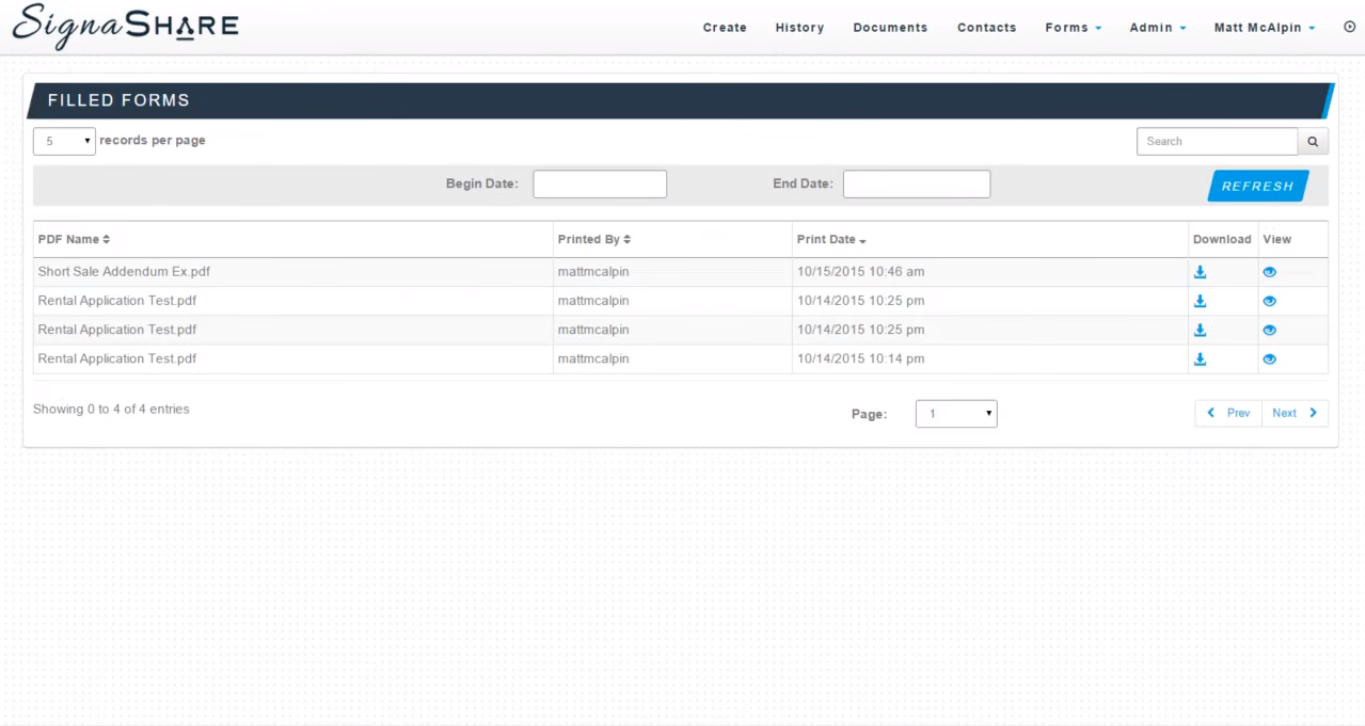
Task: Download the 10:14 pm Rental Application Test
Action: tap(1200, 359)
